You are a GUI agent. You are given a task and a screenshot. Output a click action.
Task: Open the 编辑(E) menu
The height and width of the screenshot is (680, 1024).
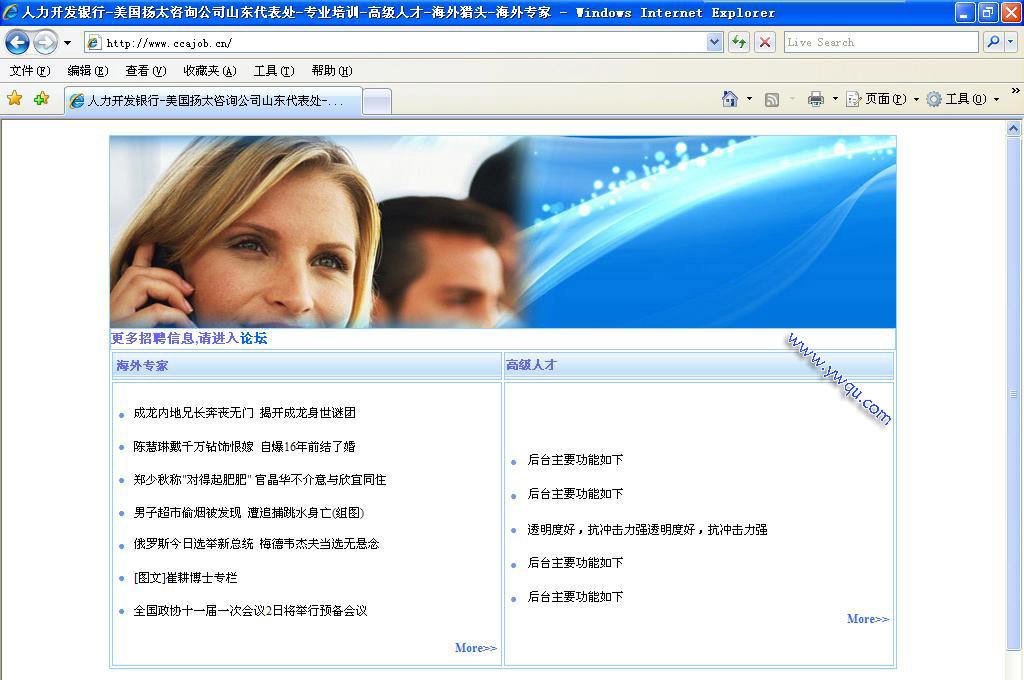click(88, 71)
